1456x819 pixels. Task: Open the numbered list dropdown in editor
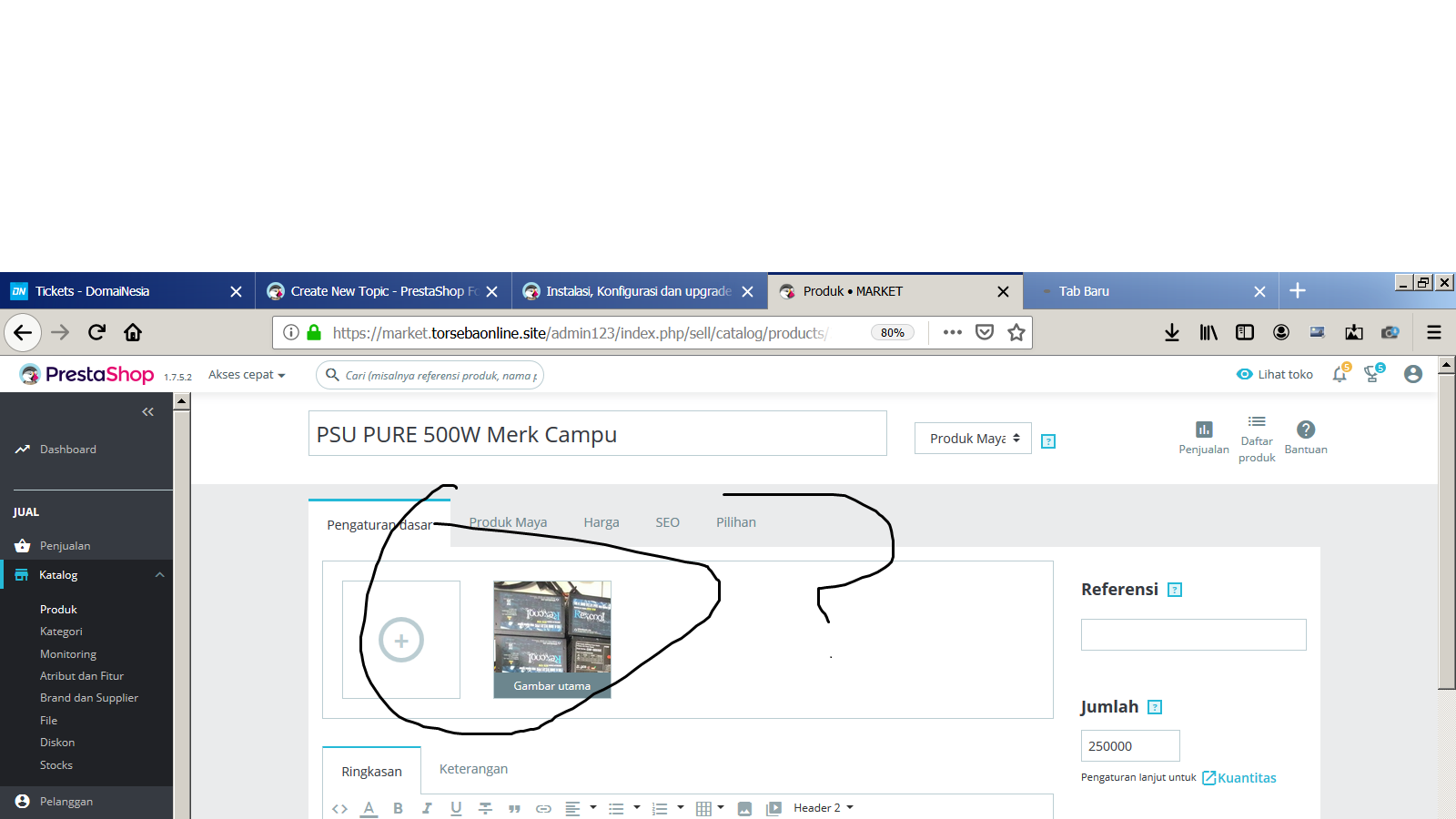click(667, 808)
